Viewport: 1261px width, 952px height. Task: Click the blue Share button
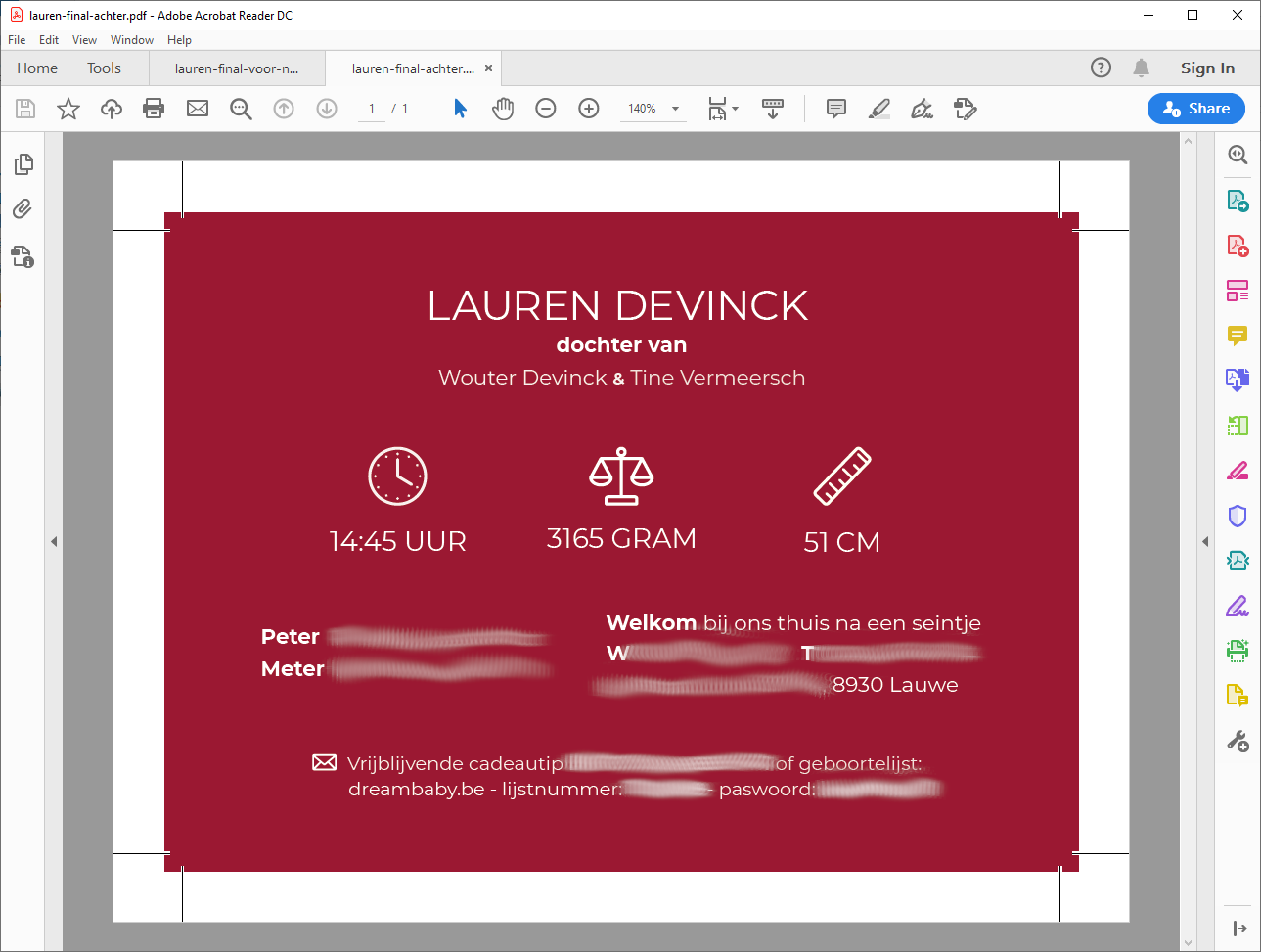1195,109
